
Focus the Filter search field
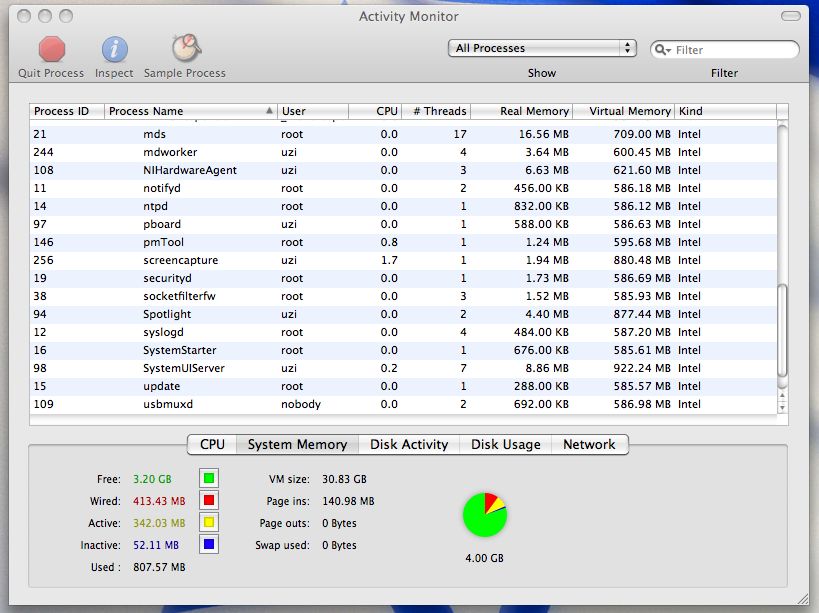coord(724,50)
